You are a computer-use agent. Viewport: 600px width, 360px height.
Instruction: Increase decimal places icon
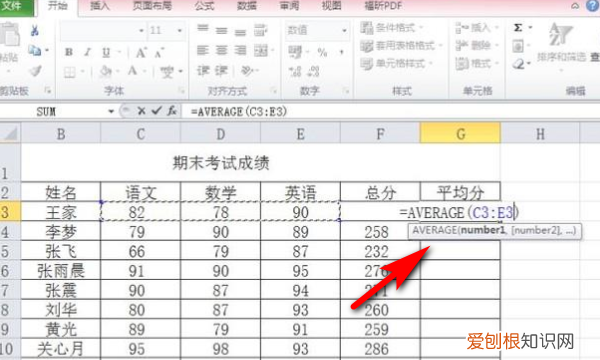(x=295, y=71)
